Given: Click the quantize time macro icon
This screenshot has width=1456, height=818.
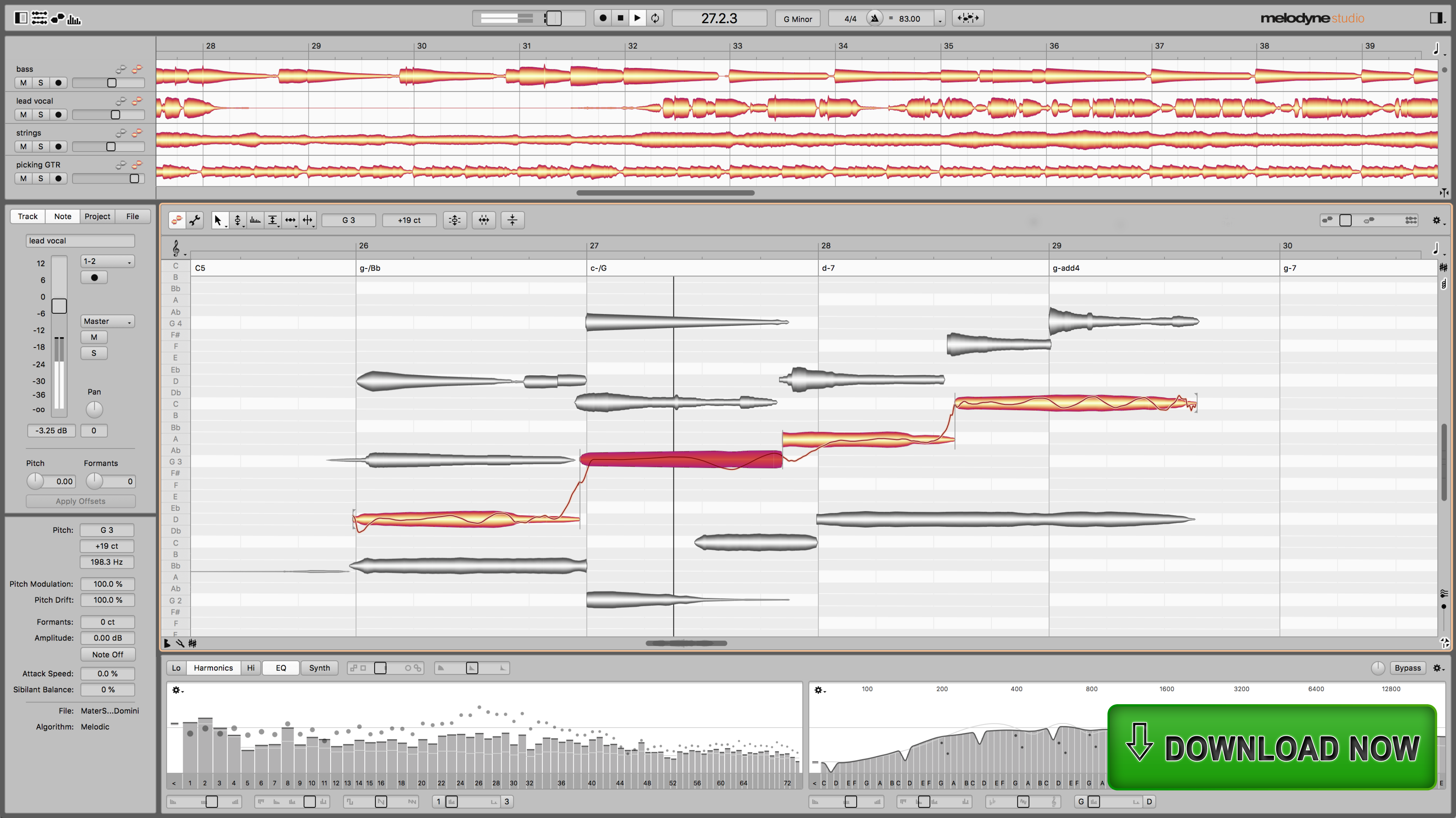Looking at the screenshot, I should [x=484, y=220].
